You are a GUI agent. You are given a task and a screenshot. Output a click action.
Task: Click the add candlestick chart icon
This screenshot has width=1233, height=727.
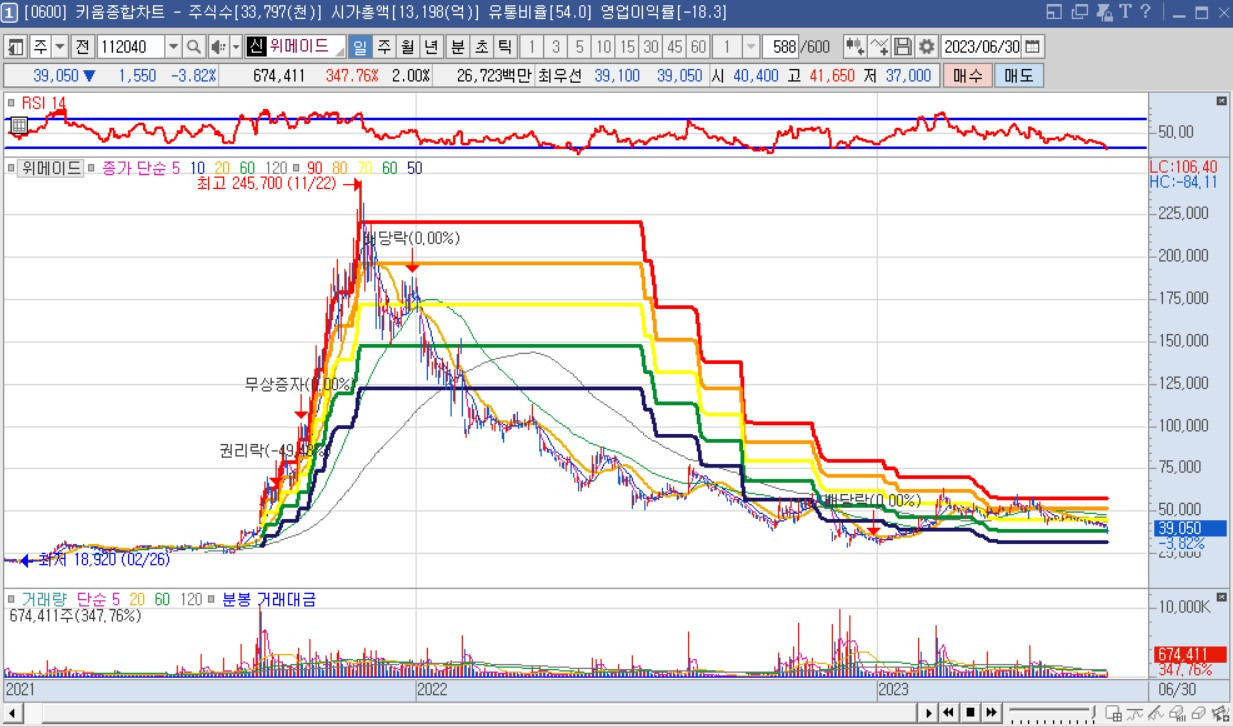click(855, 47)
